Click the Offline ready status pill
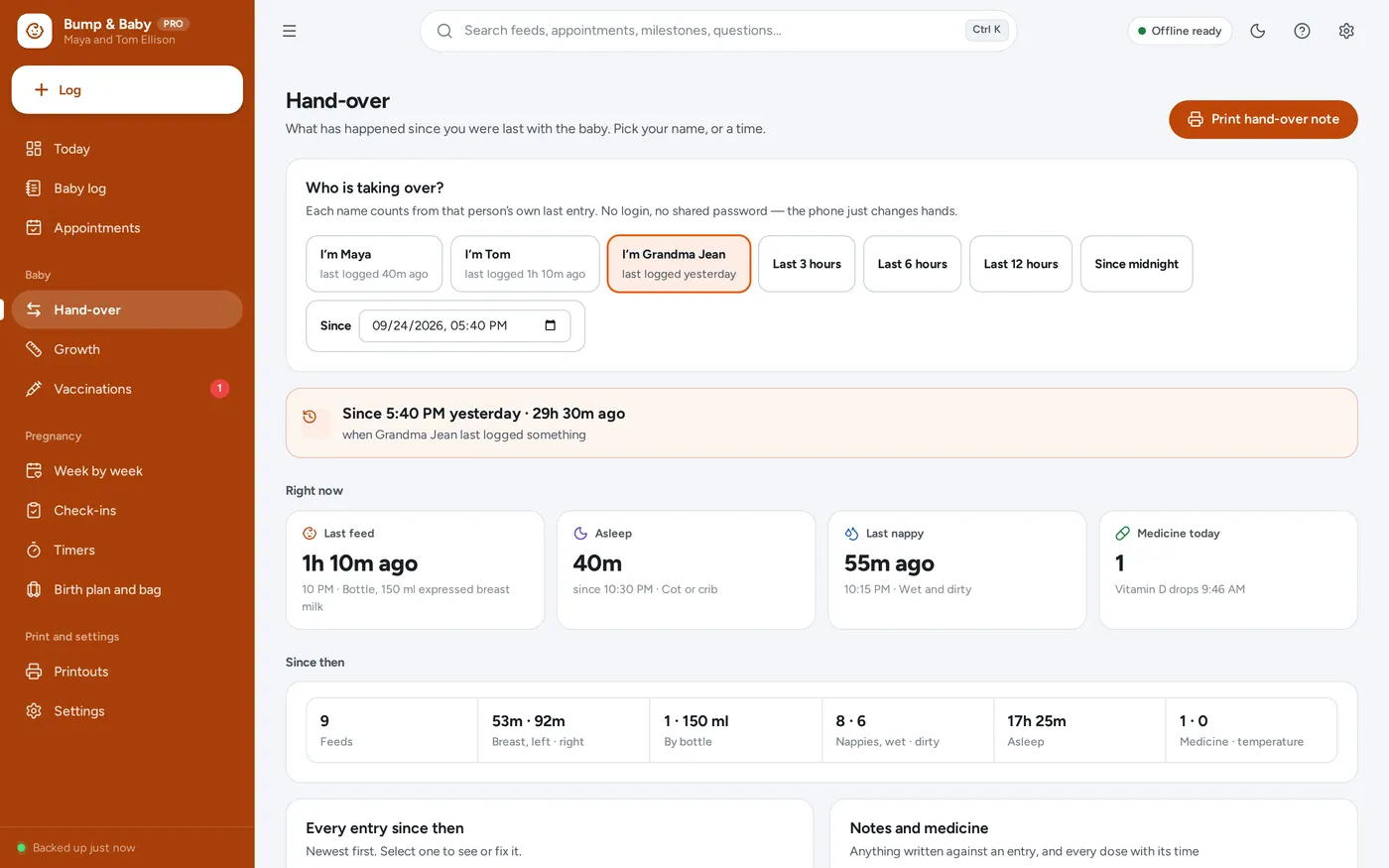Viewport: 1389px width, 868px height. 1180,31
